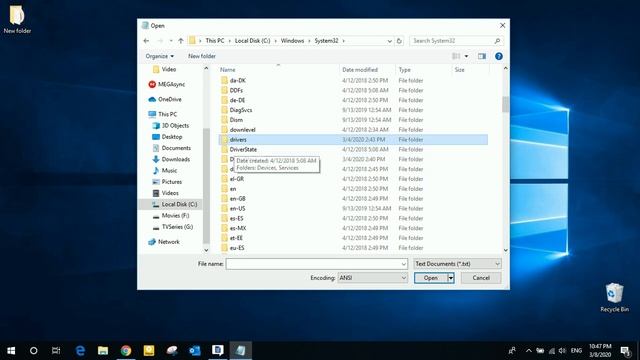Image resolution: width=640 pixels, height=360 pixels.
Task: Open the view options dropdown arrow
Action: click(466, 56)
